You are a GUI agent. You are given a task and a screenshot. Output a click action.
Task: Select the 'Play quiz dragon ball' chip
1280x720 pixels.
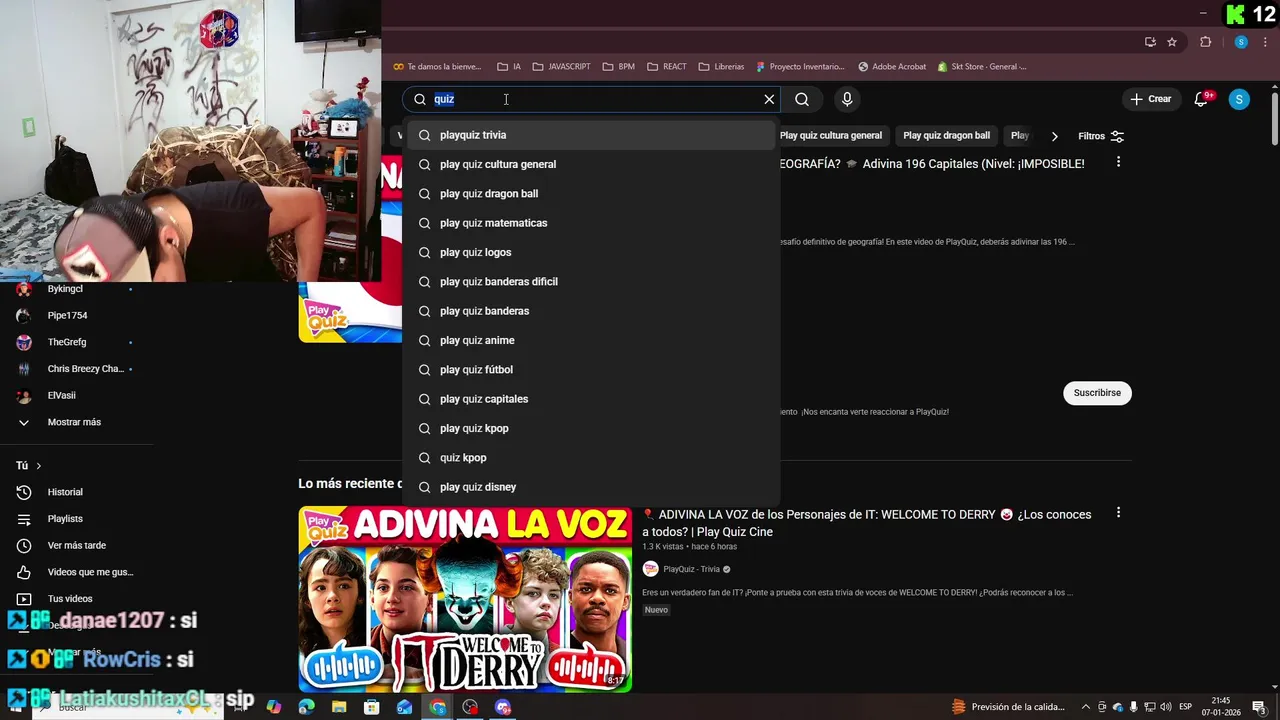click(946, 136)
